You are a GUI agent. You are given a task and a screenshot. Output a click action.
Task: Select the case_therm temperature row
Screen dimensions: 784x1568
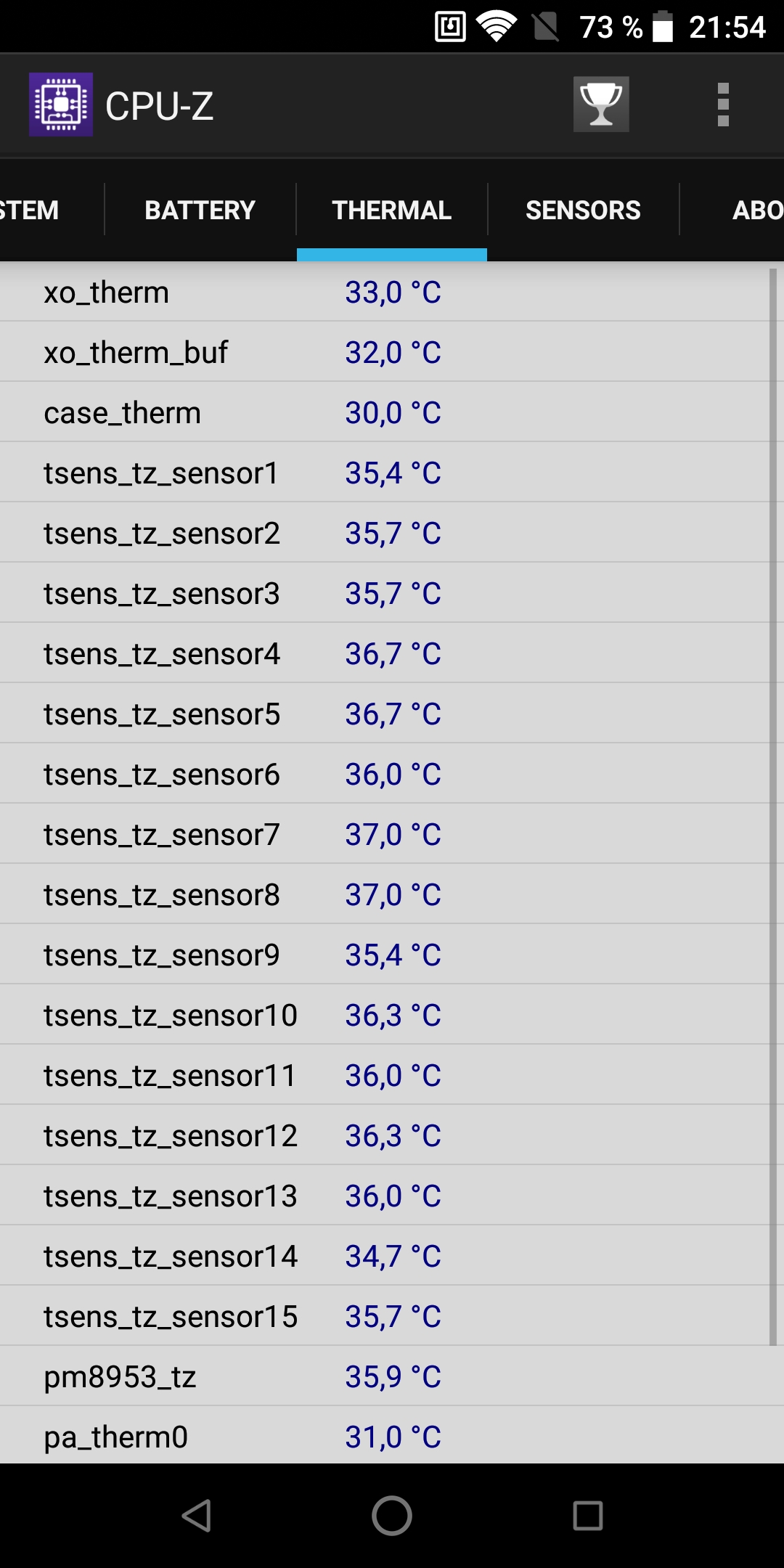click(x=385, y=412)
